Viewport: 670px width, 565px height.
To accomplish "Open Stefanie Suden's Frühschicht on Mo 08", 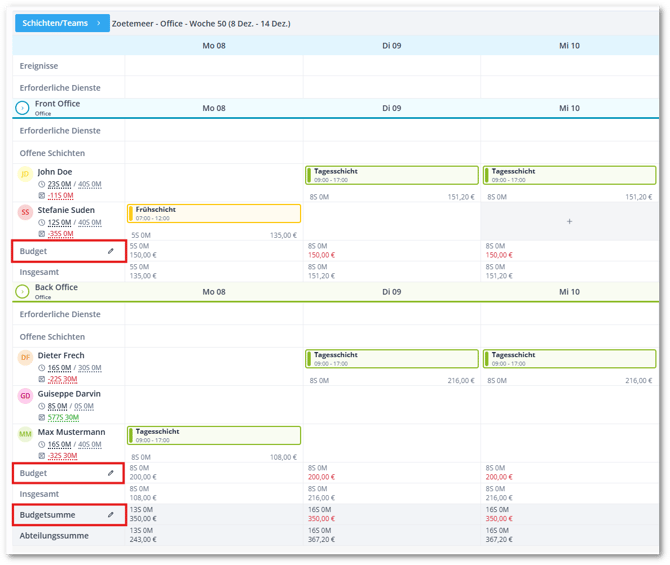I will [214, 213].
